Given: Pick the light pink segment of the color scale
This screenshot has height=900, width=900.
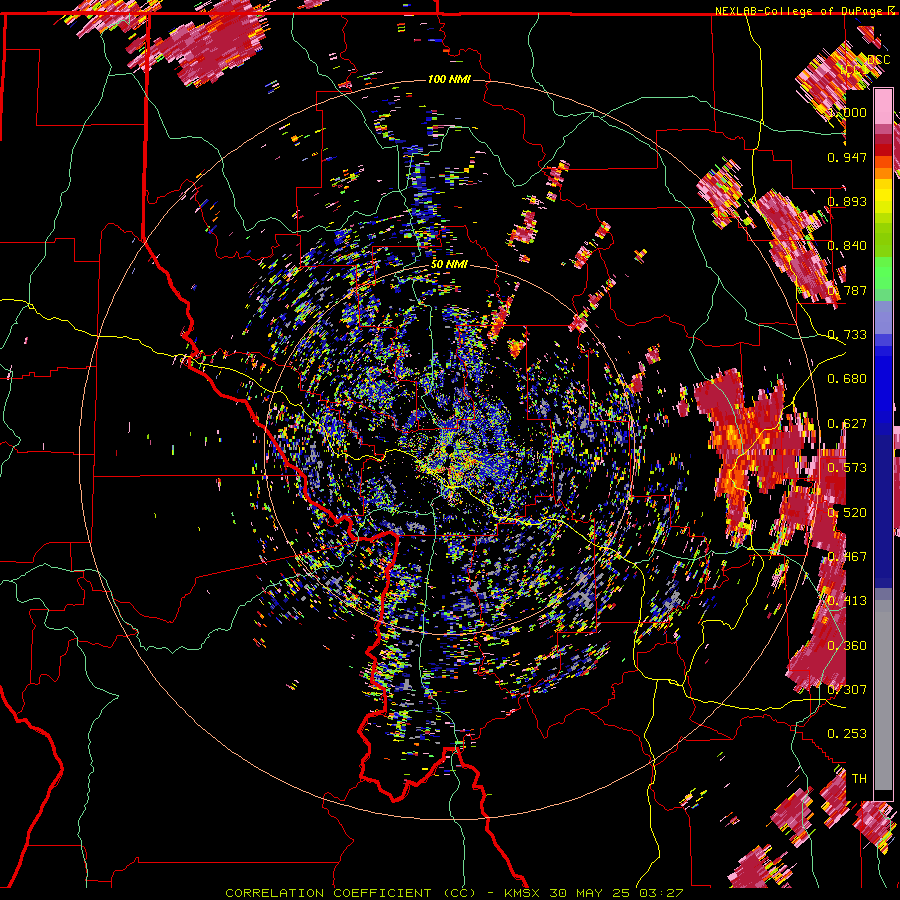Looking at the screenshot, I should point(883,106).
